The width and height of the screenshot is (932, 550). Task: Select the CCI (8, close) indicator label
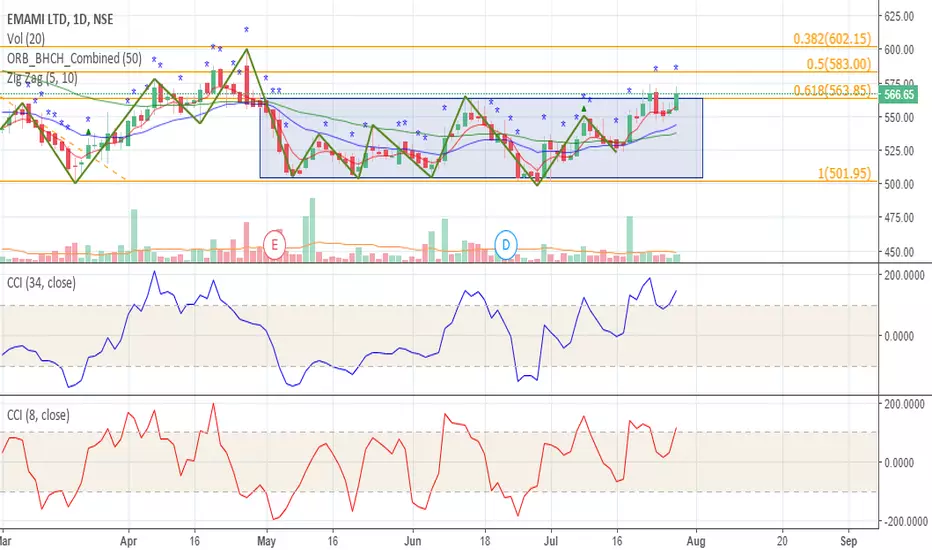pyautogui.click(x=38, y=415)
